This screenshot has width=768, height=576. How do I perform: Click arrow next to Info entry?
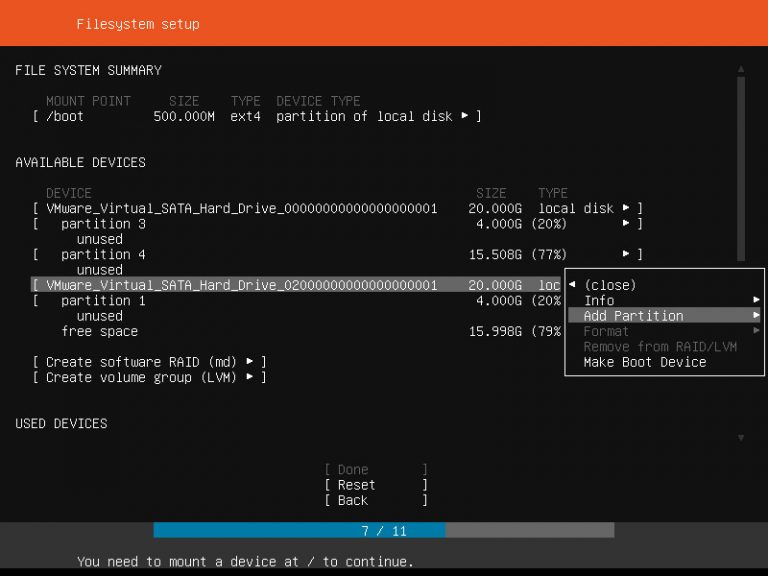point(756,300)
